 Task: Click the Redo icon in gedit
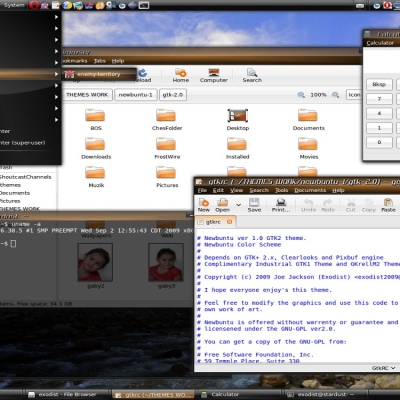(328, 205)
